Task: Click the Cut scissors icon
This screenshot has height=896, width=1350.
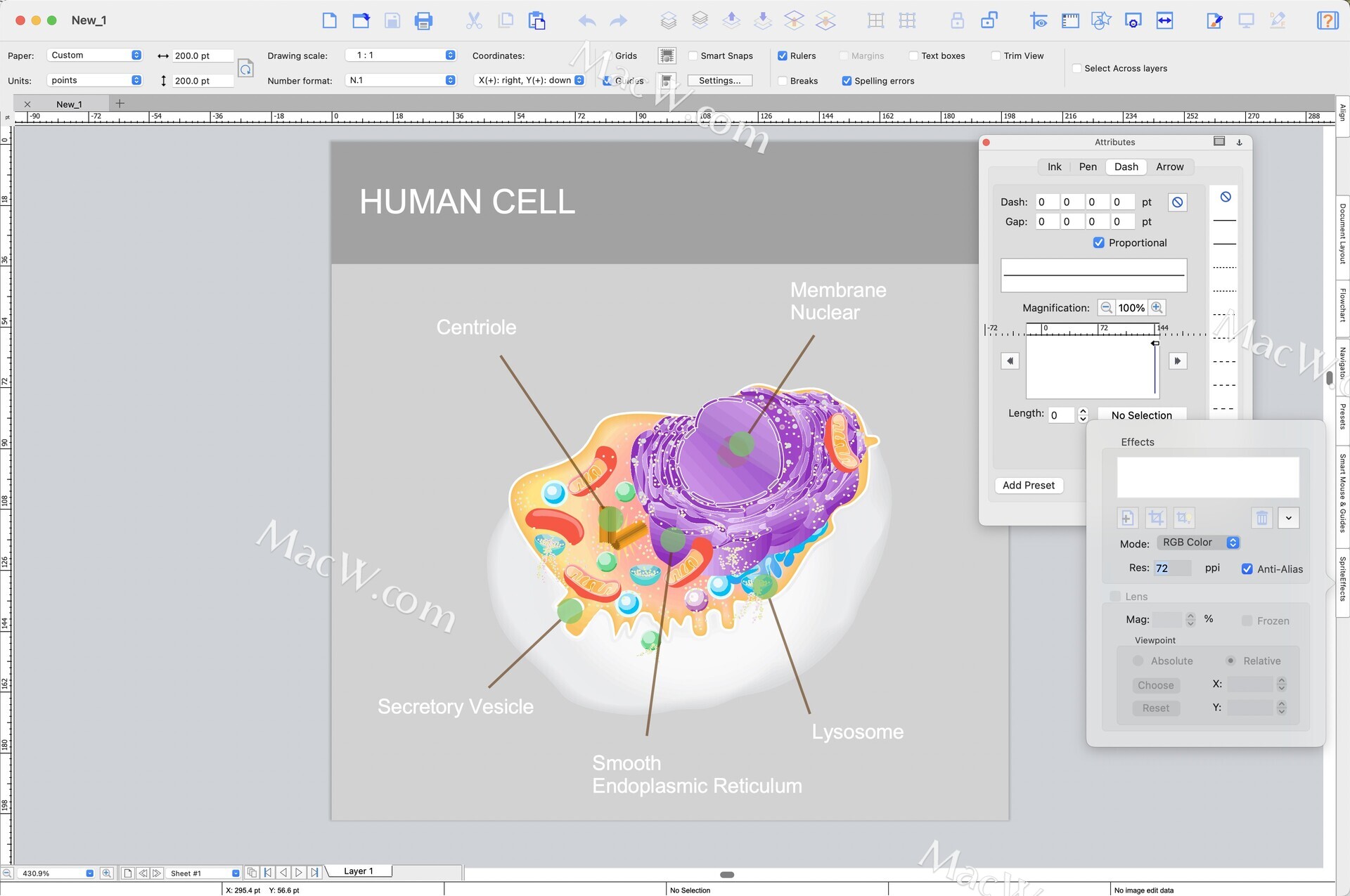Action: point(474,21)
